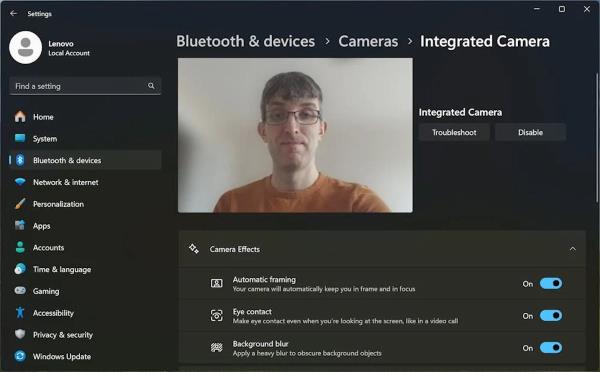This screenshot has height=372, width=600.
Task: Open Accessibility settings
Action: point(85,313)
